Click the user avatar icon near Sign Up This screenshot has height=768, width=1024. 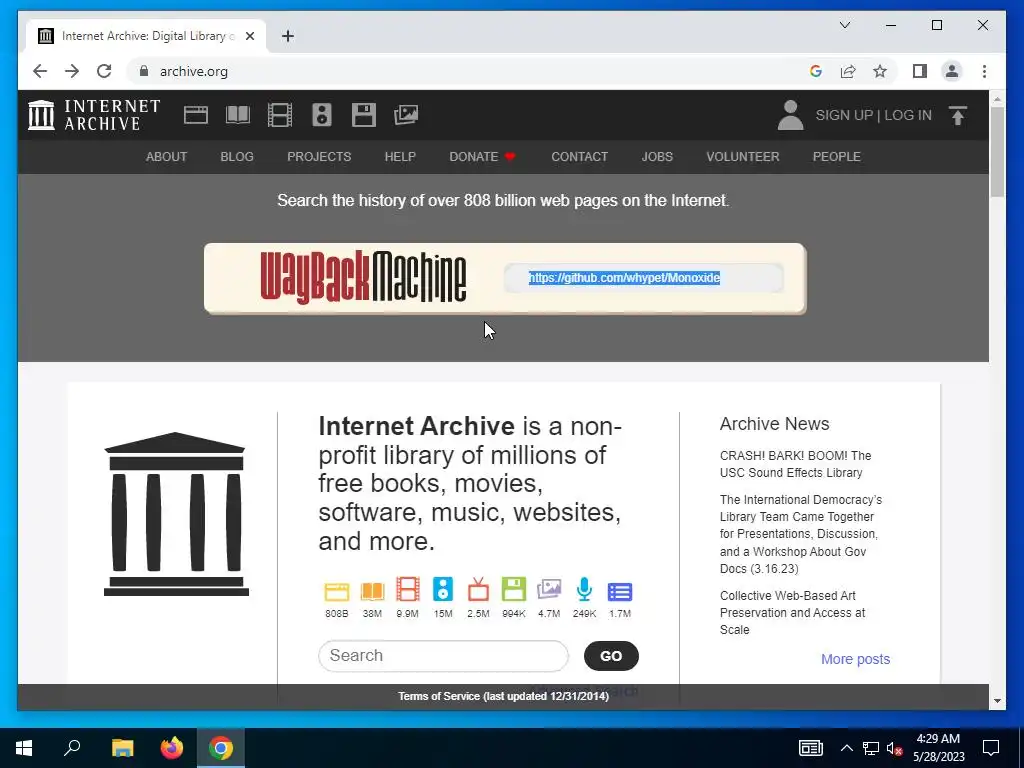[x=790, y=115]
